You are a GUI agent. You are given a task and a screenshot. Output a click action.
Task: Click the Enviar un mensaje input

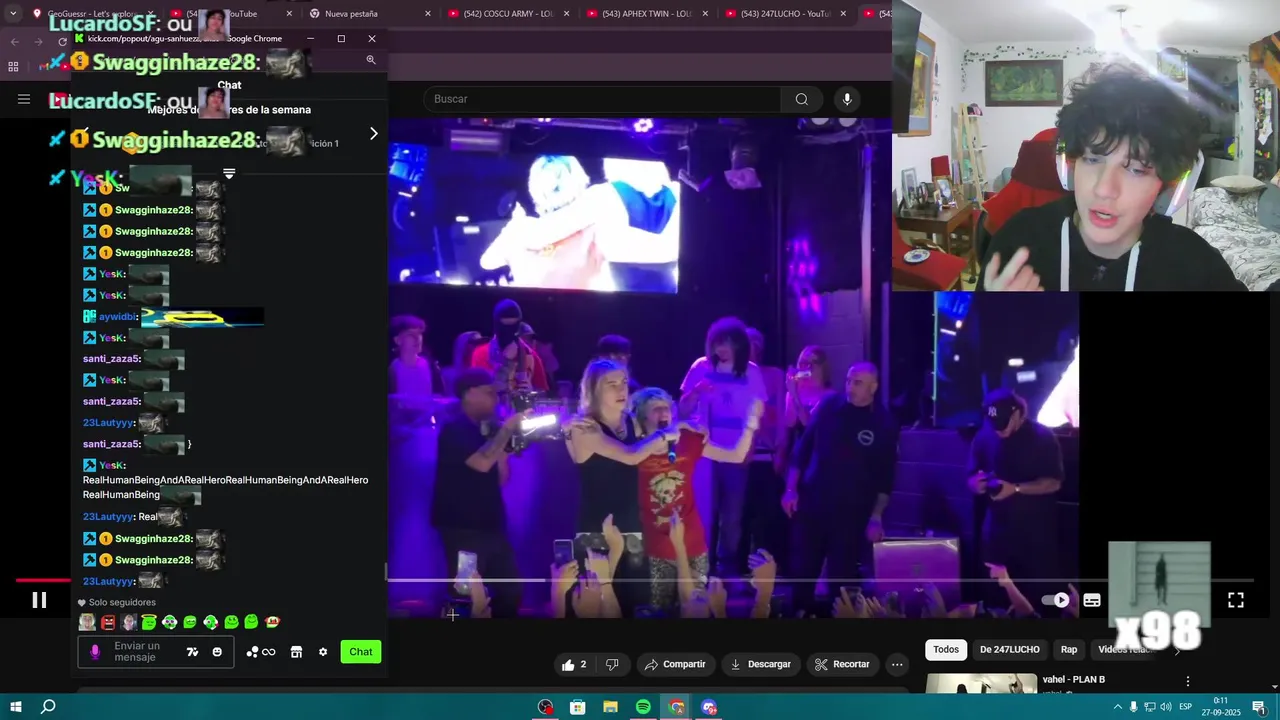coord(139,652)
